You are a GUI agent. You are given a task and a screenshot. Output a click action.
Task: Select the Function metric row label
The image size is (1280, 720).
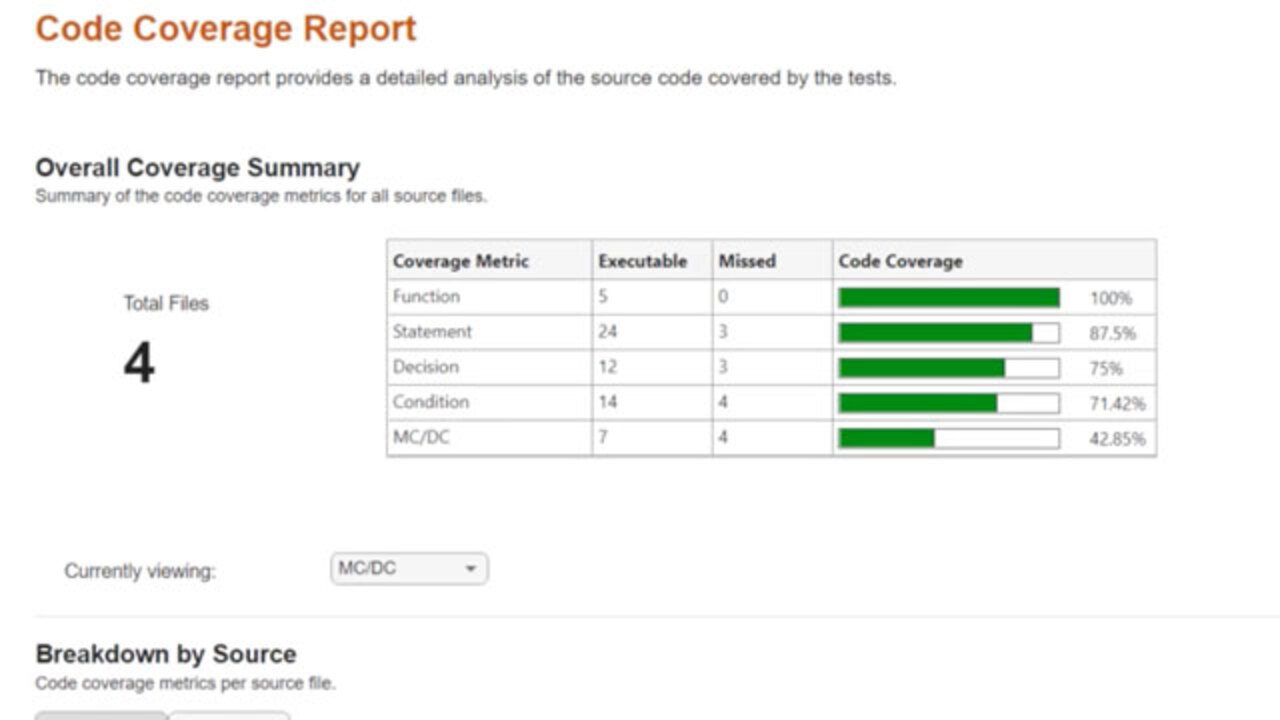[426, 297]
